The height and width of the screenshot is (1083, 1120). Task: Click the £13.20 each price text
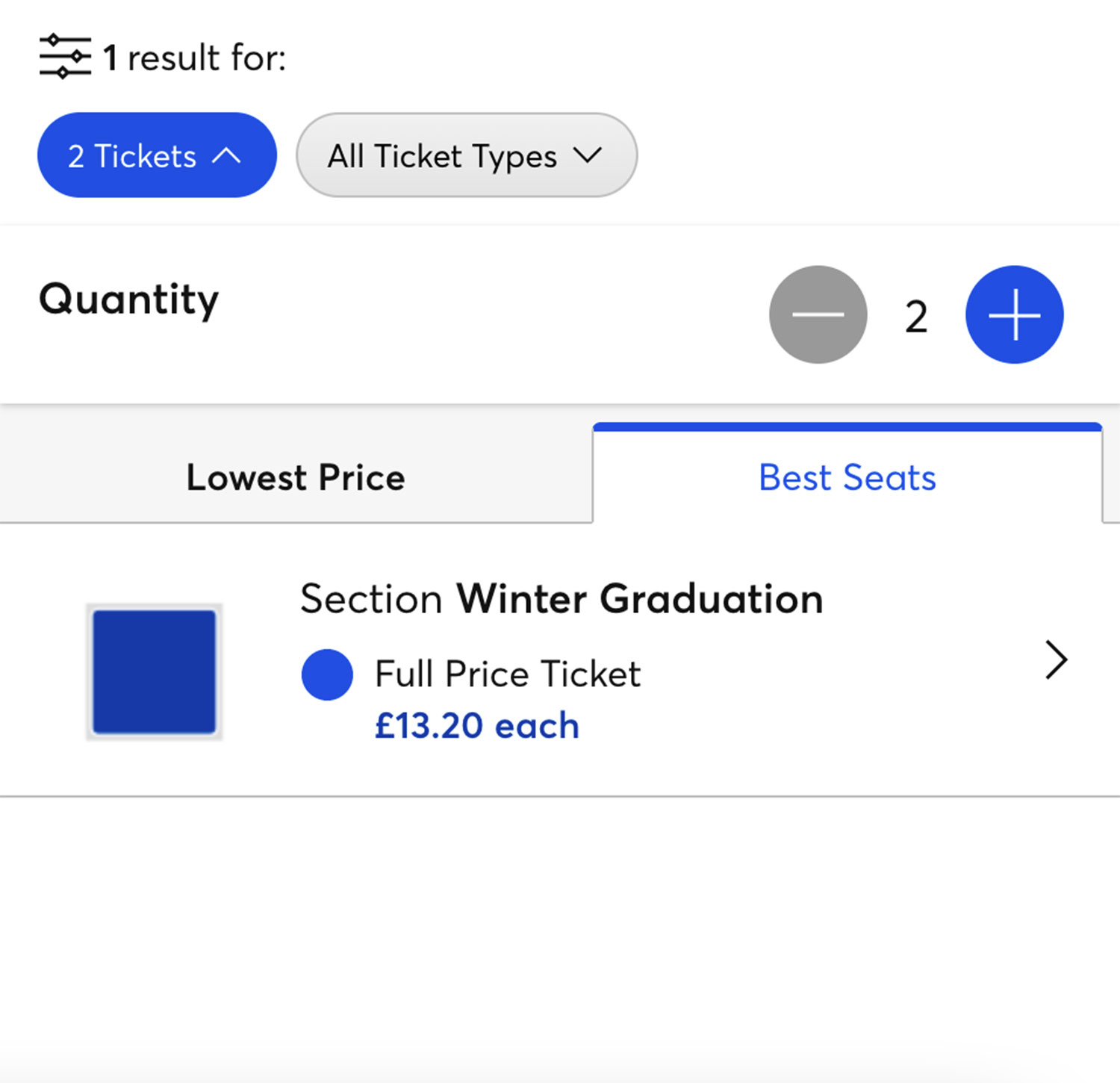(x=477, y=726)
